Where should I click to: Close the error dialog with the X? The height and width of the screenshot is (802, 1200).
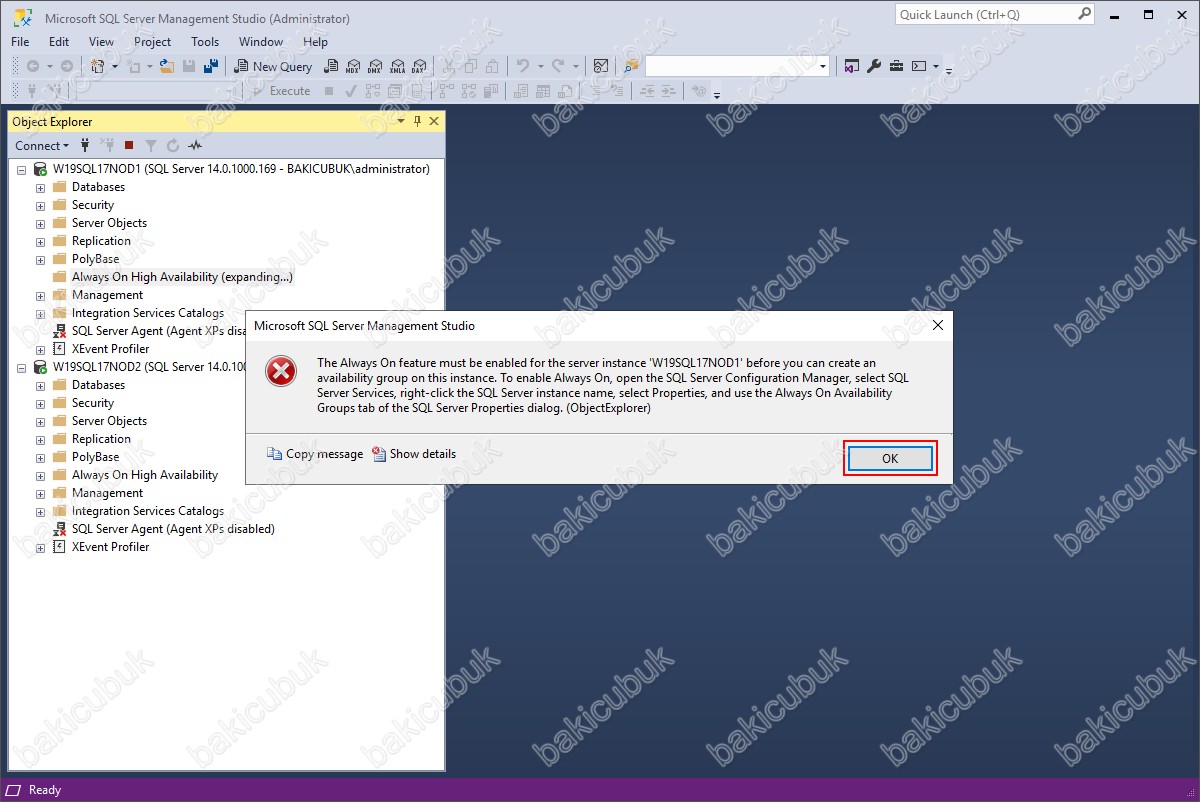click(937, 325)
